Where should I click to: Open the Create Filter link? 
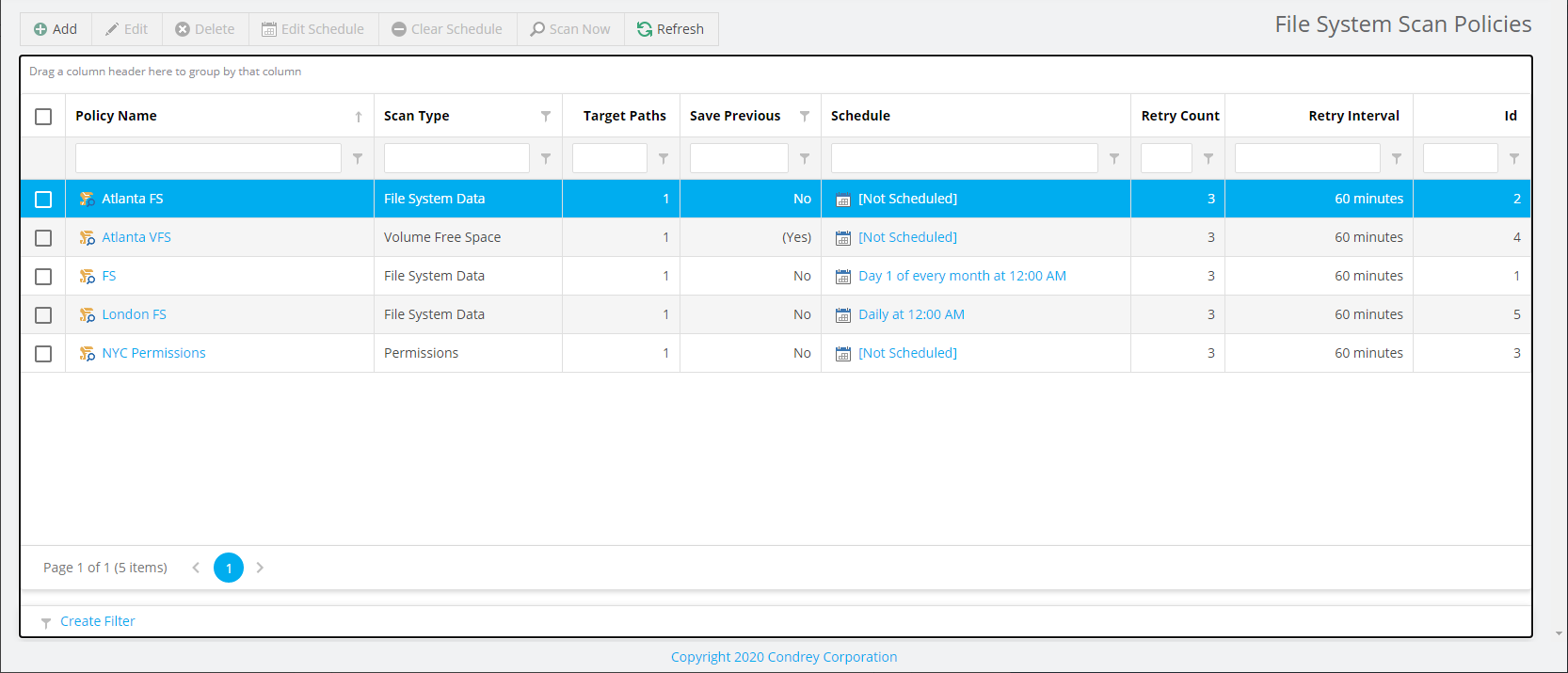tap(97, 621)
